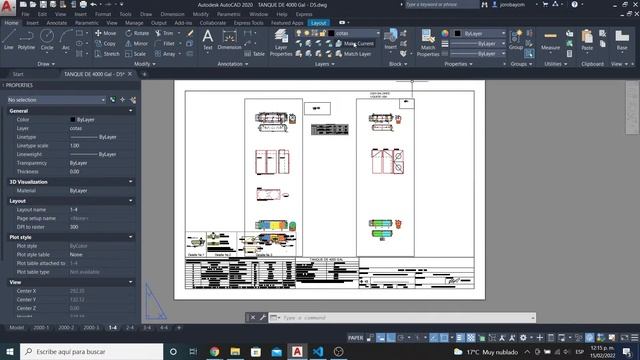Plot the drawing using printer icon
The height and width of the screenshot is (360, 640).
[83, 4]
